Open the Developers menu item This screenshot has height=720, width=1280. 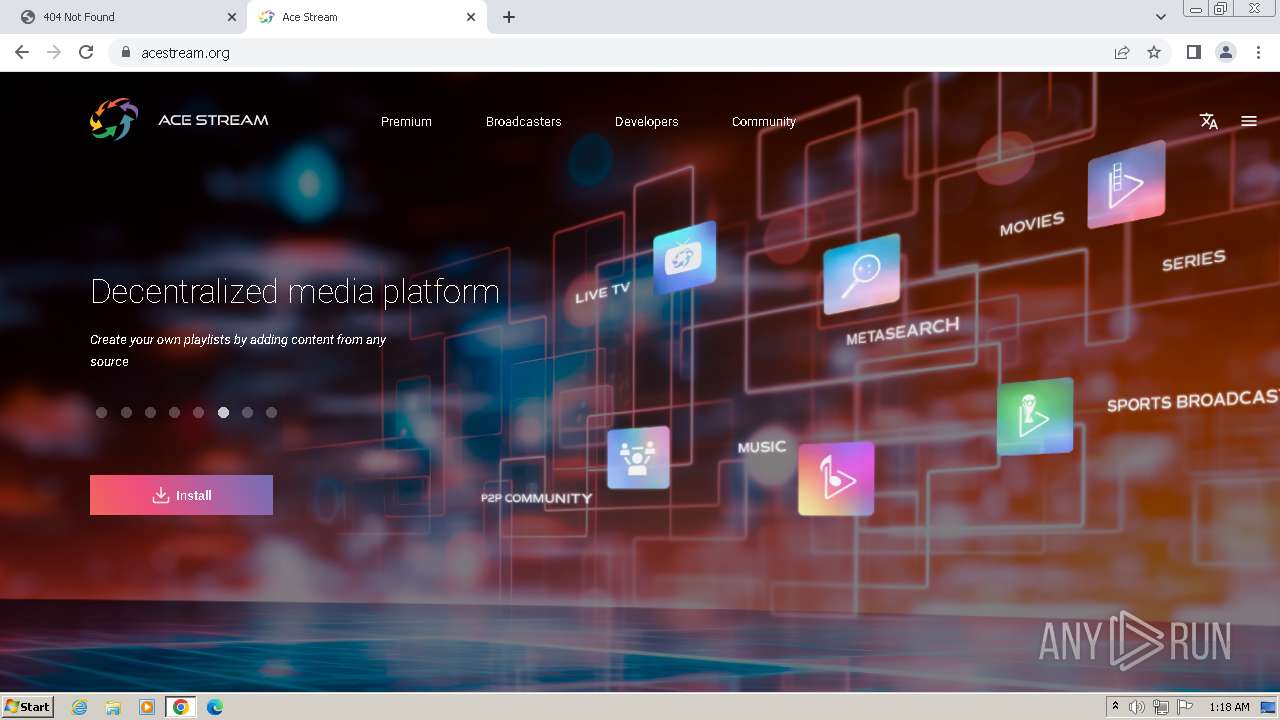tap(647, 121)
